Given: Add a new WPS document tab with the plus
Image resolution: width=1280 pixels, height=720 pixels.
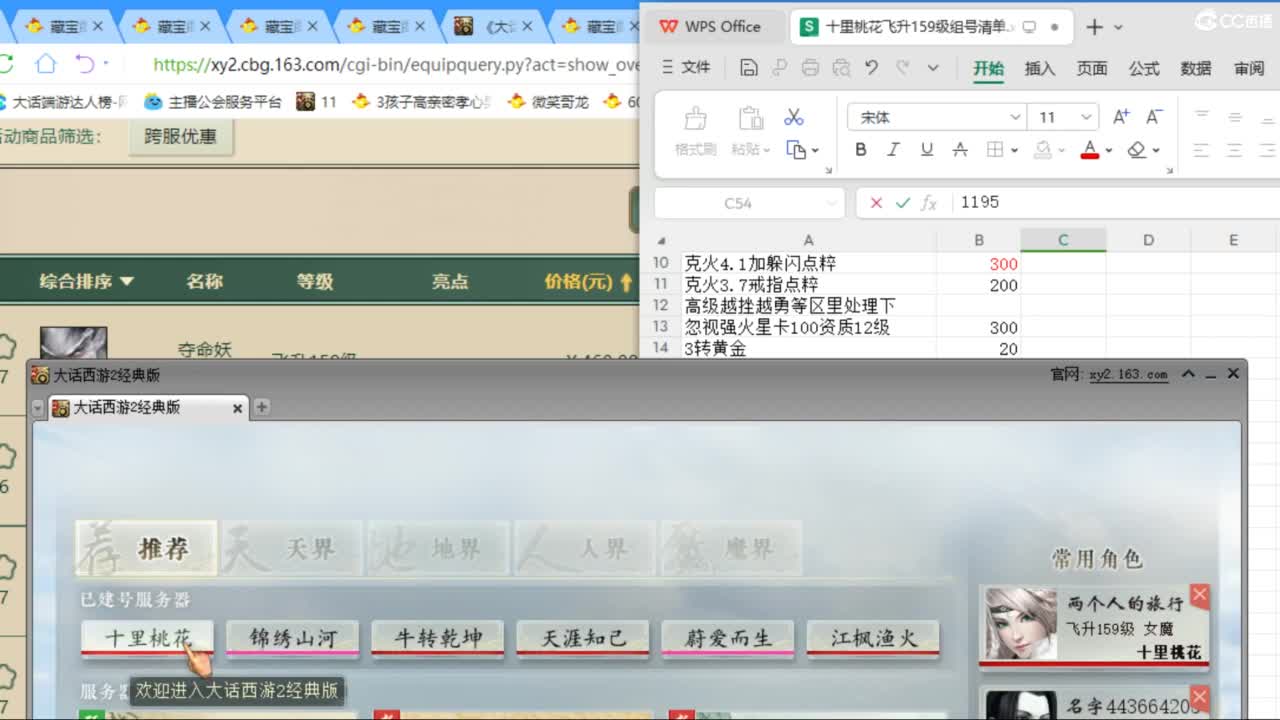Looking at the screenshot, I should [1094, 27].
